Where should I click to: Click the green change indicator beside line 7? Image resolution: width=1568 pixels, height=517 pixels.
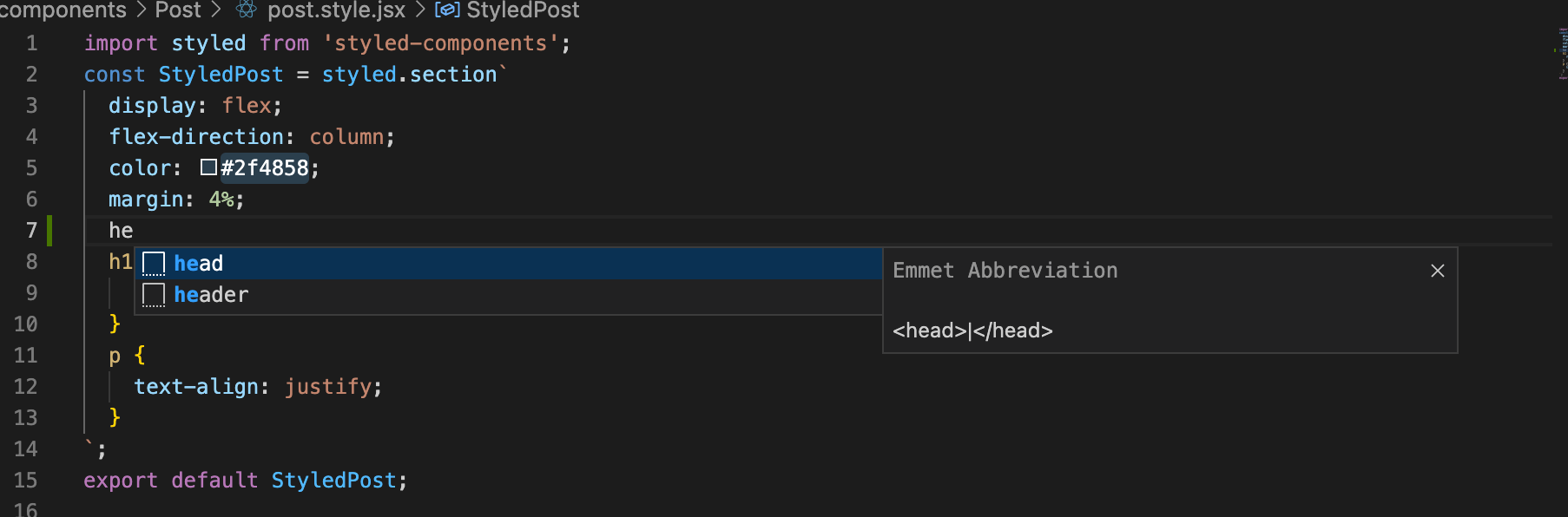click(x=50, y=230)
